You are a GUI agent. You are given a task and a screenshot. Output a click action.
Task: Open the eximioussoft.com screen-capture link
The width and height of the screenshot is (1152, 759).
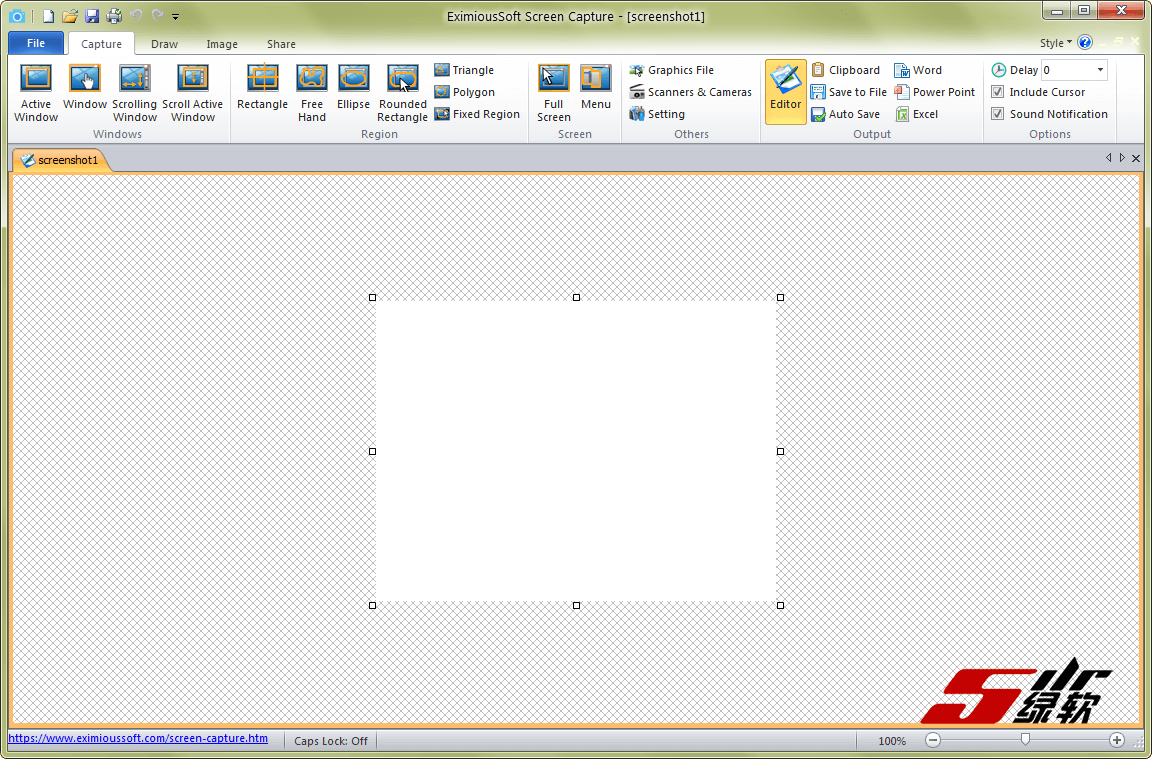138,739
